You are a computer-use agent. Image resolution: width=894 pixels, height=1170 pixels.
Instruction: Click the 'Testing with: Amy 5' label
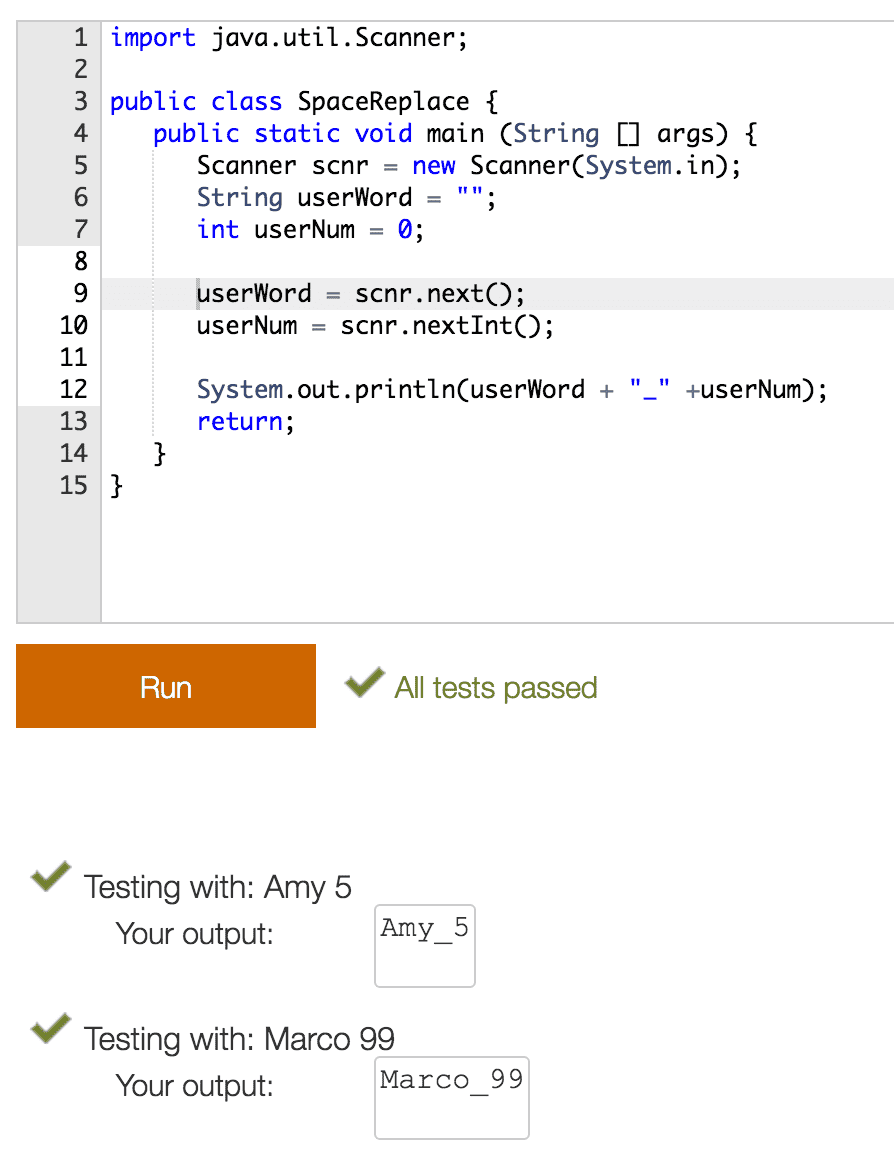click(x=217, y=887)
